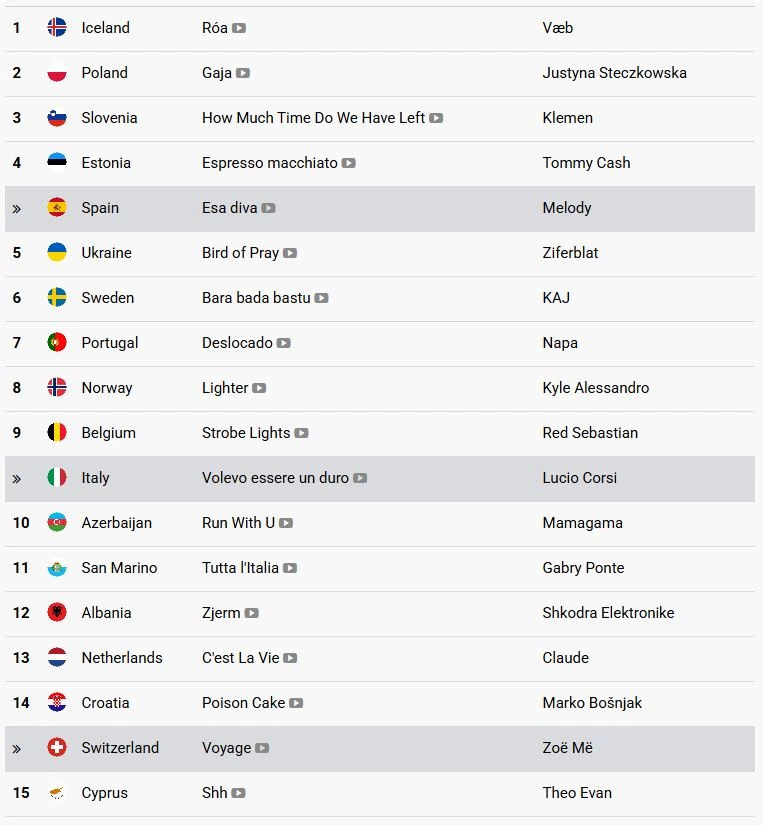This screenshot has height=825, width=763.
Task: Open the video icon next to Shh
Action: tap(238, 793)
